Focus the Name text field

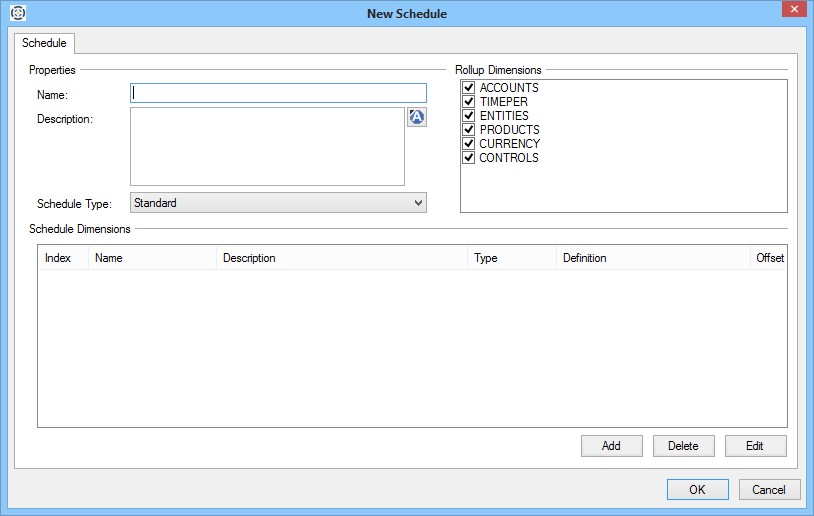(x=278, y=93)
